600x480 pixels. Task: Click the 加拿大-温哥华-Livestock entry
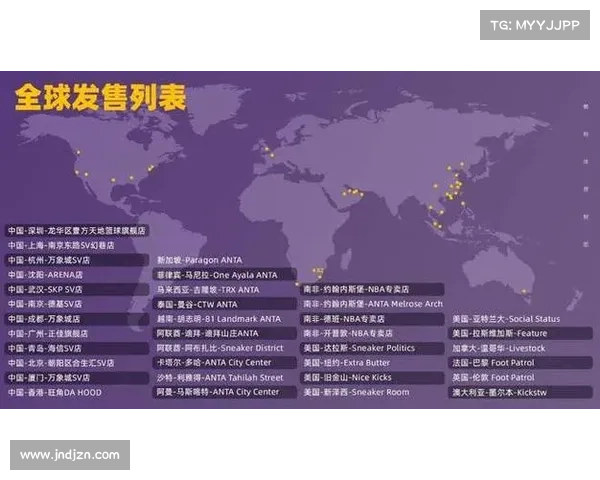click(499, 348)
